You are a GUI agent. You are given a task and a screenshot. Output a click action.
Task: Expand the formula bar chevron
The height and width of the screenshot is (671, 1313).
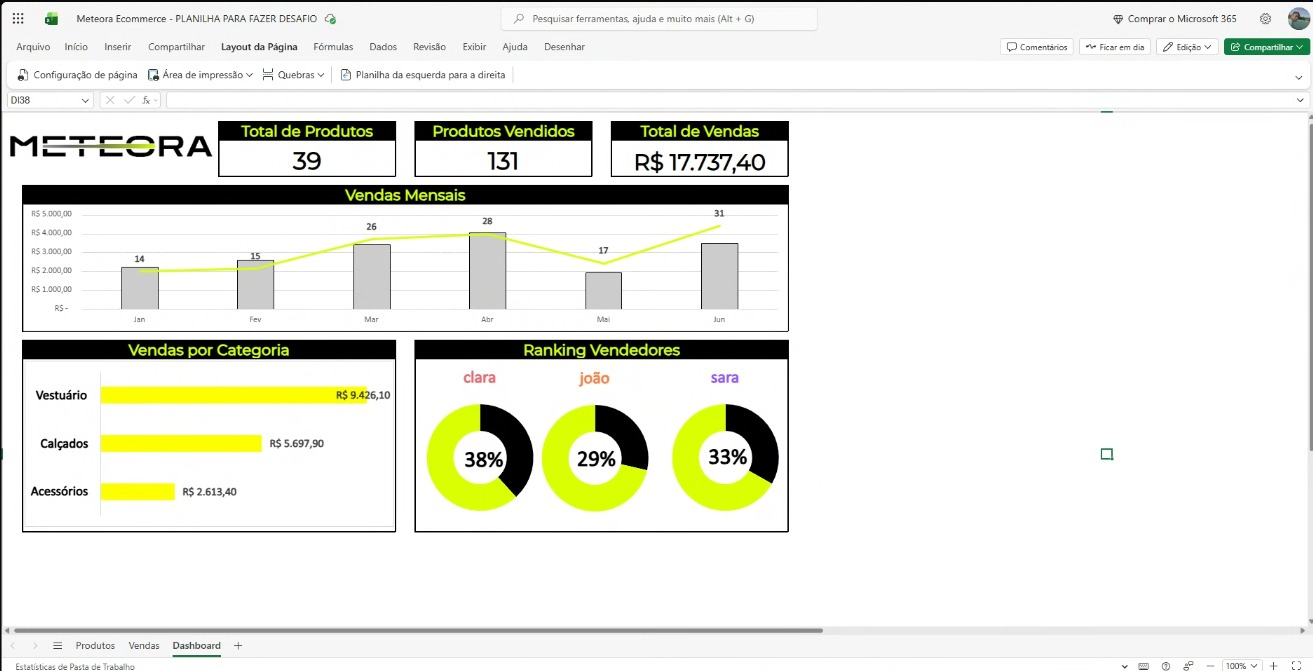click(x=1300, y=100)
